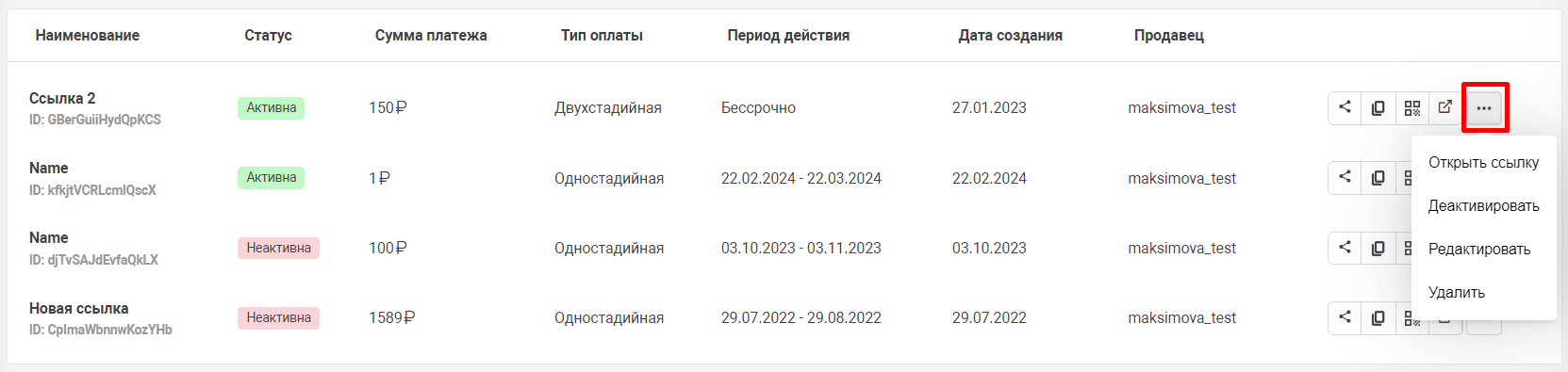The width and height of the screenshot is (1568, 372).
Task: Click three-dots menu for Ссылка 2
Action: (x=1484, y=107)
